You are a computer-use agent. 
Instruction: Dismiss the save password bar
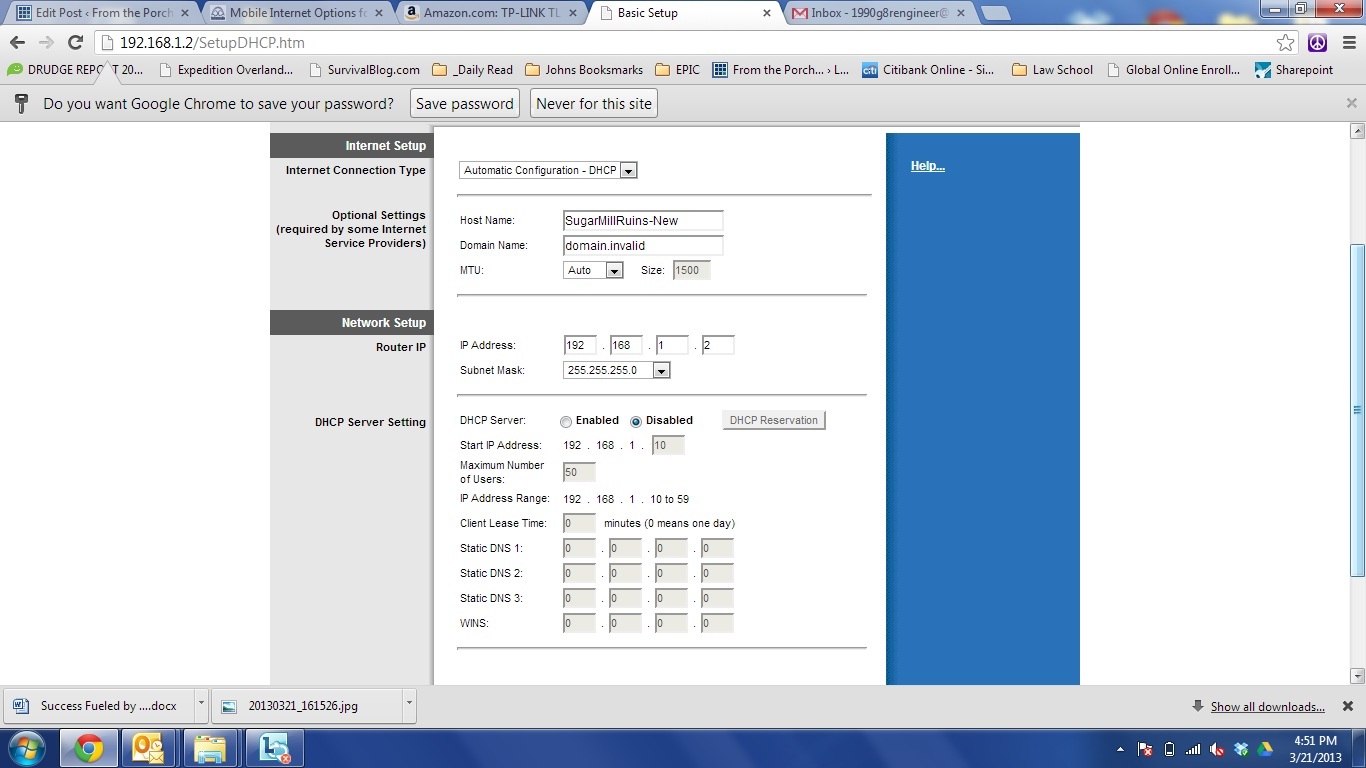1351,103
